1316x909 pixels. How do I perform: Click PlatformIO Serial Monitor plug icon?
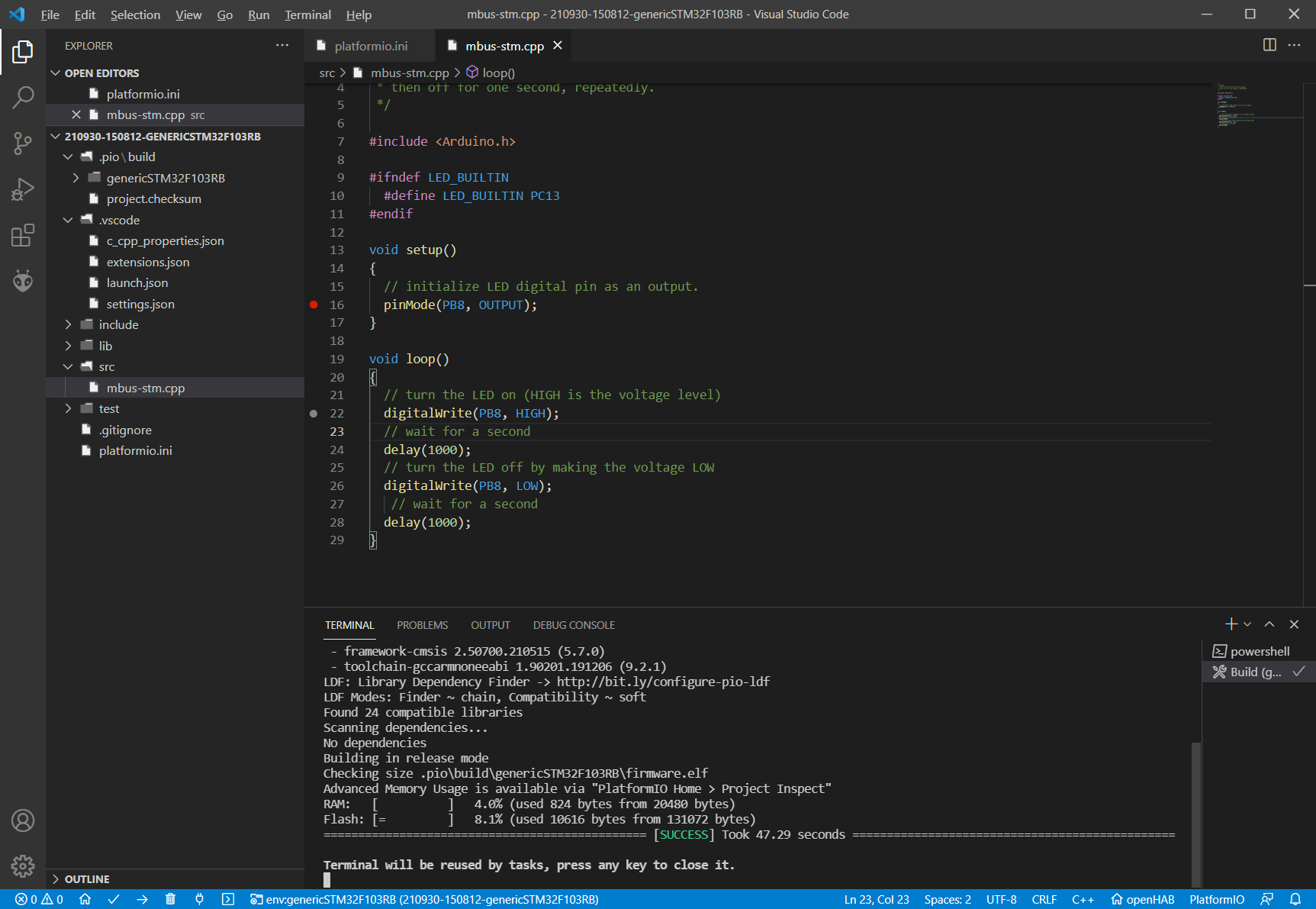coord(199,899)
